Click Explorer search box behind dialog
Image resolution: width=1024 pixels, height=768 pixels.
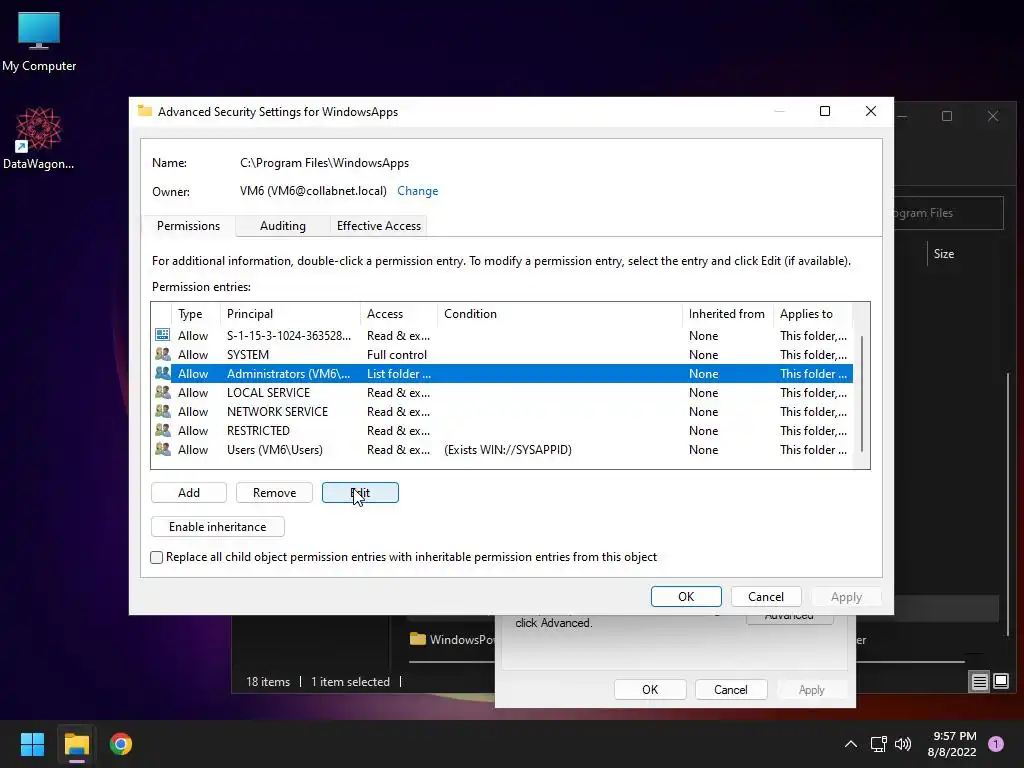[x=948, y=213]
